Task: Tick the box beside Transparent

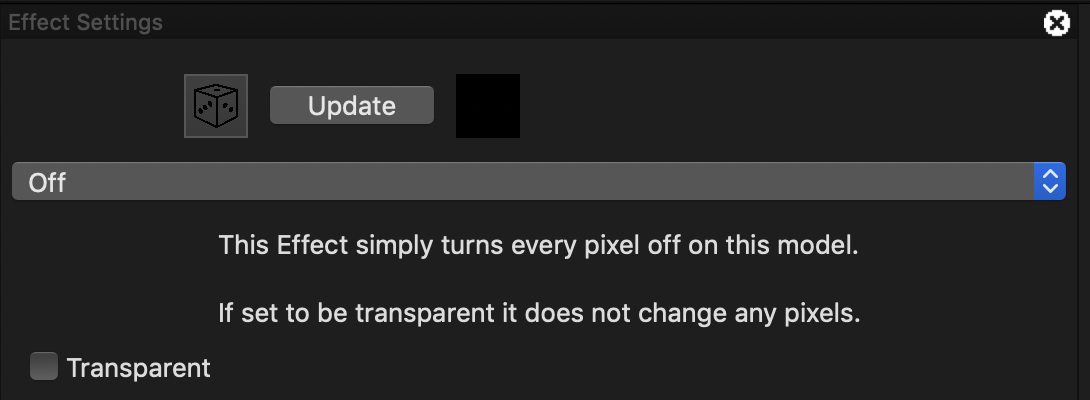Action: pos(44,367)
